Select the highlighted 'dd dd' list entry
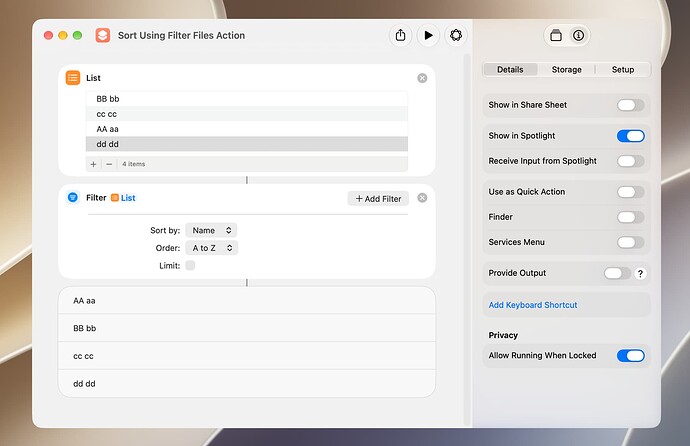Image resolution: width=690 pixels, height=446 pixels. coord(247,144)
